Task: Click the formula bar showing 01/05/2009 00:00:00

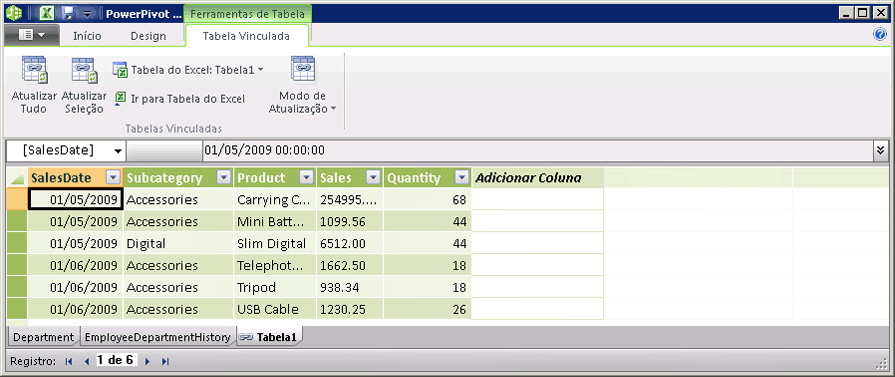Action: 537,151
